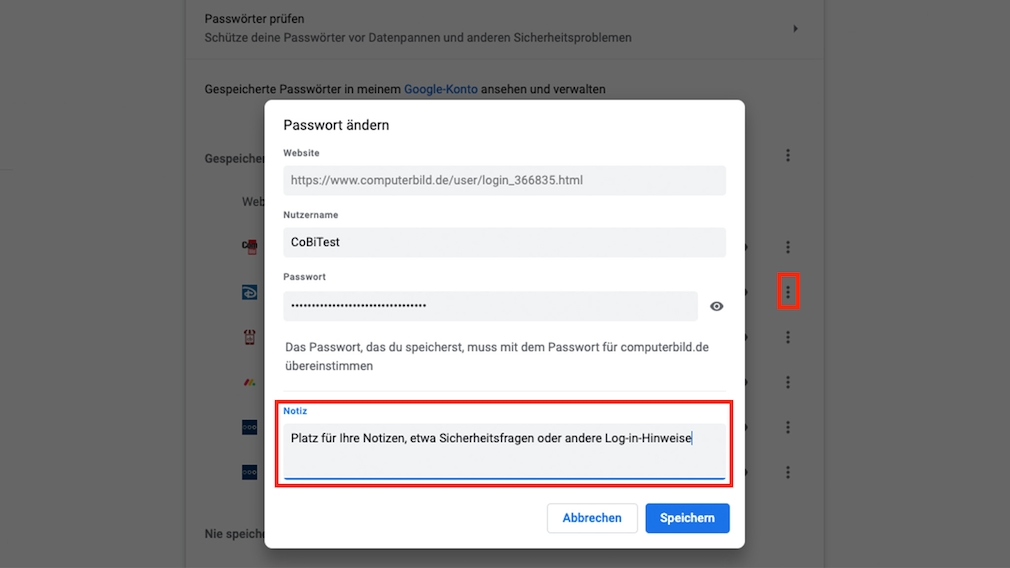Open the Google-Konto link
This screenshot has width=1010, height=568.
coord(441,89)
